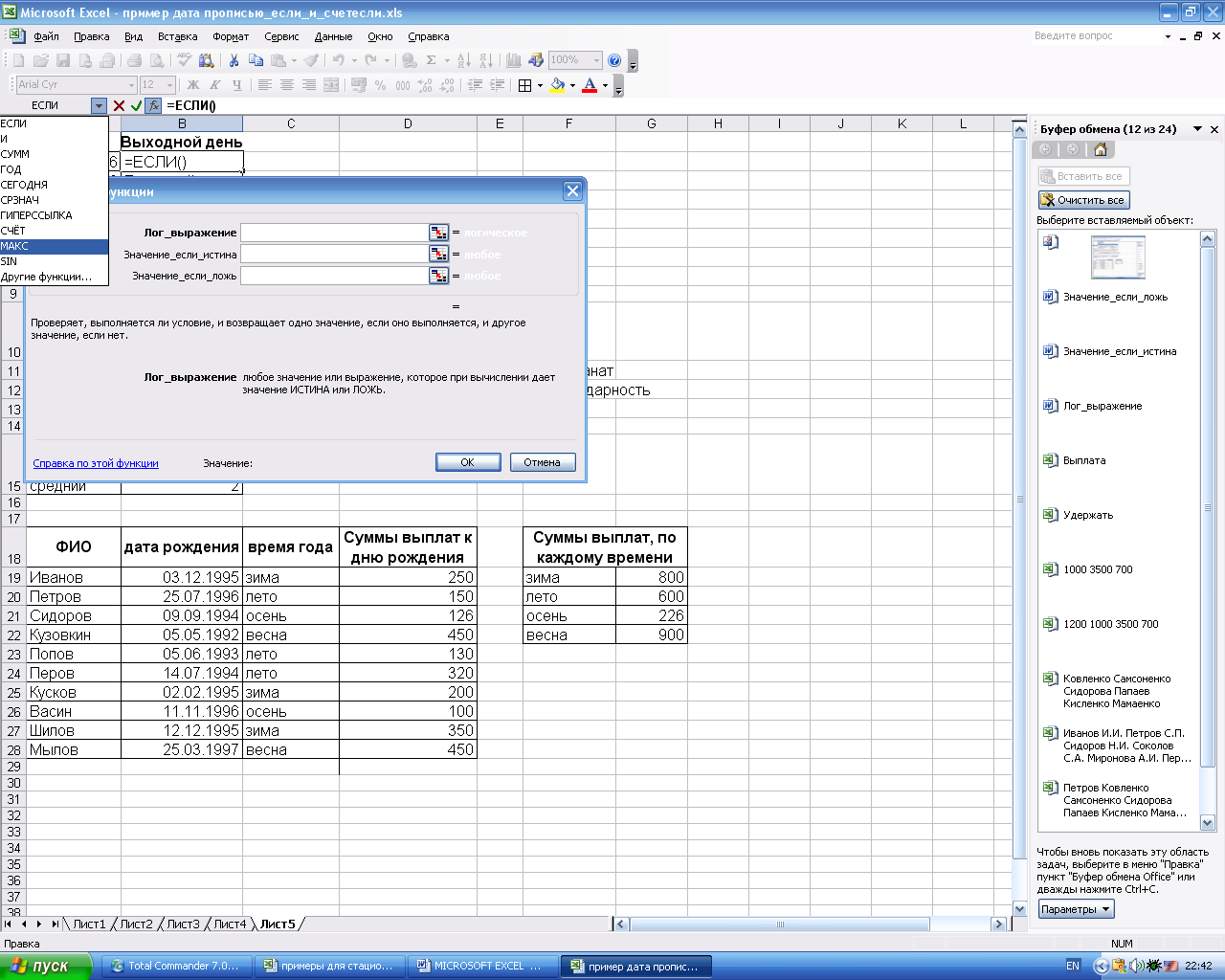The image size is (1225, 980).
Task: Open the Chart Wizard icon
Action: 514,60
